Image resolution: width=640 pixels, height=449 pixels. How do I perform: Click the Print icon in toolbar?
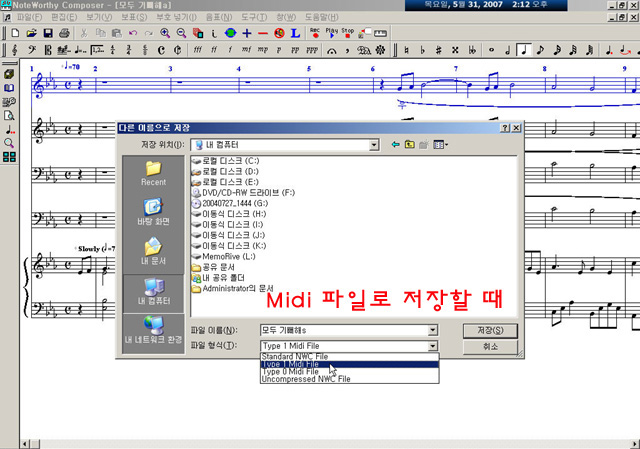pyautogui.click(x=64, y=33)
